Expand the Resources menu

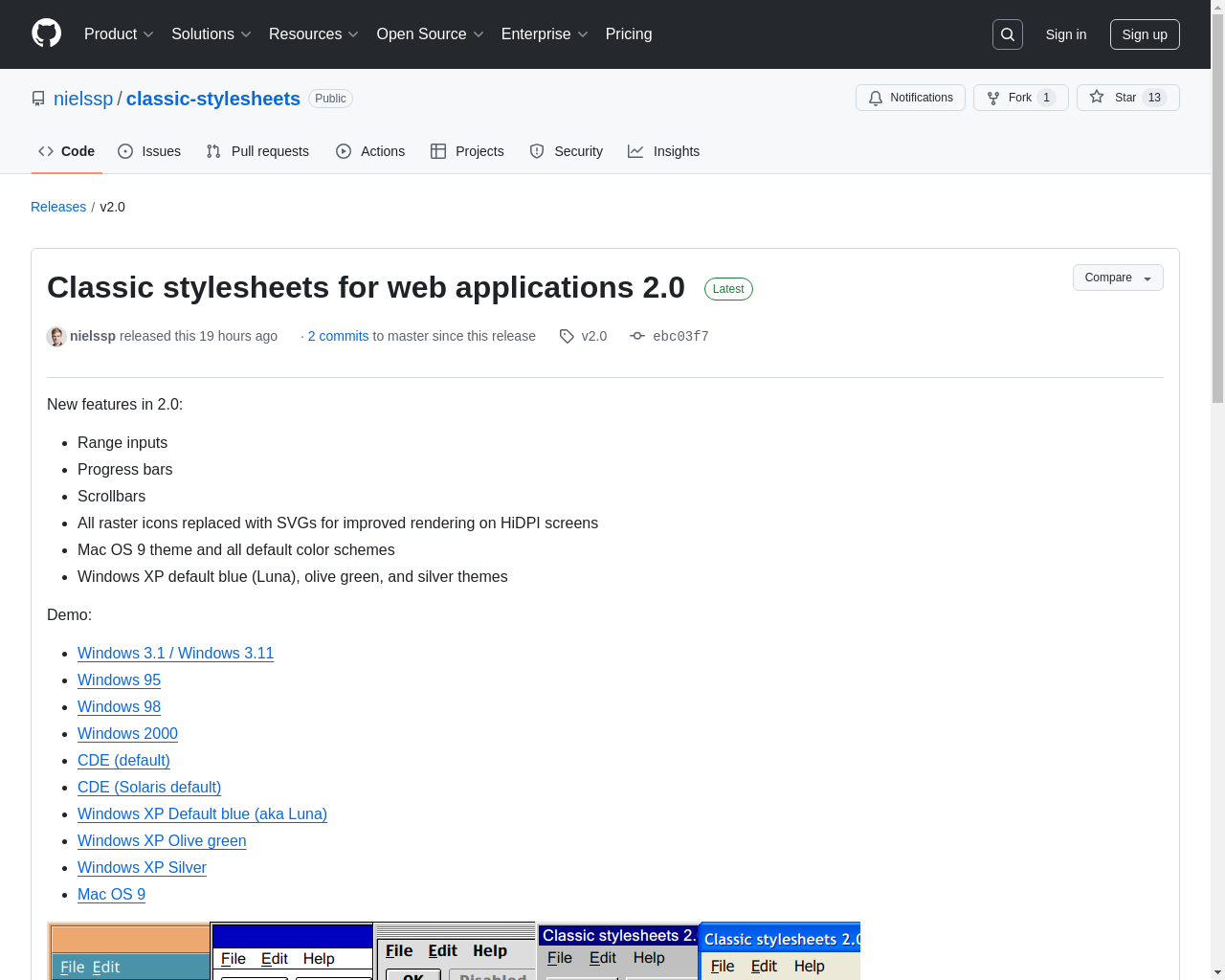[x=314, y=34]
